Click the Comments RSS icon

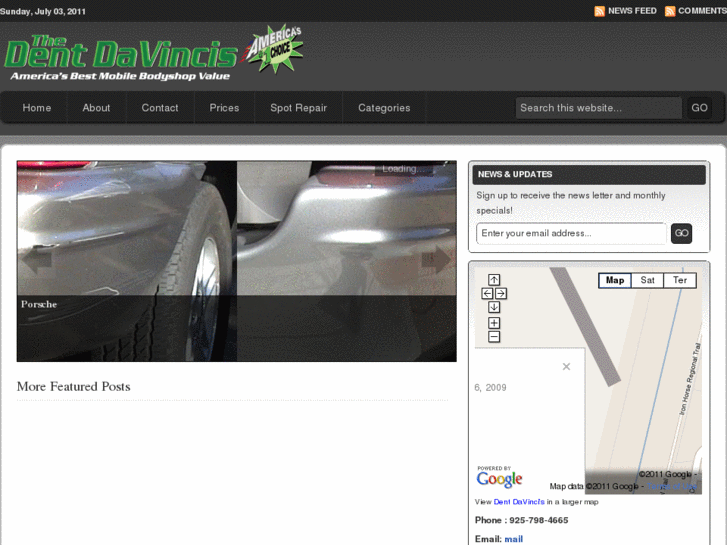pyautogui.click(x=670, y=11)
